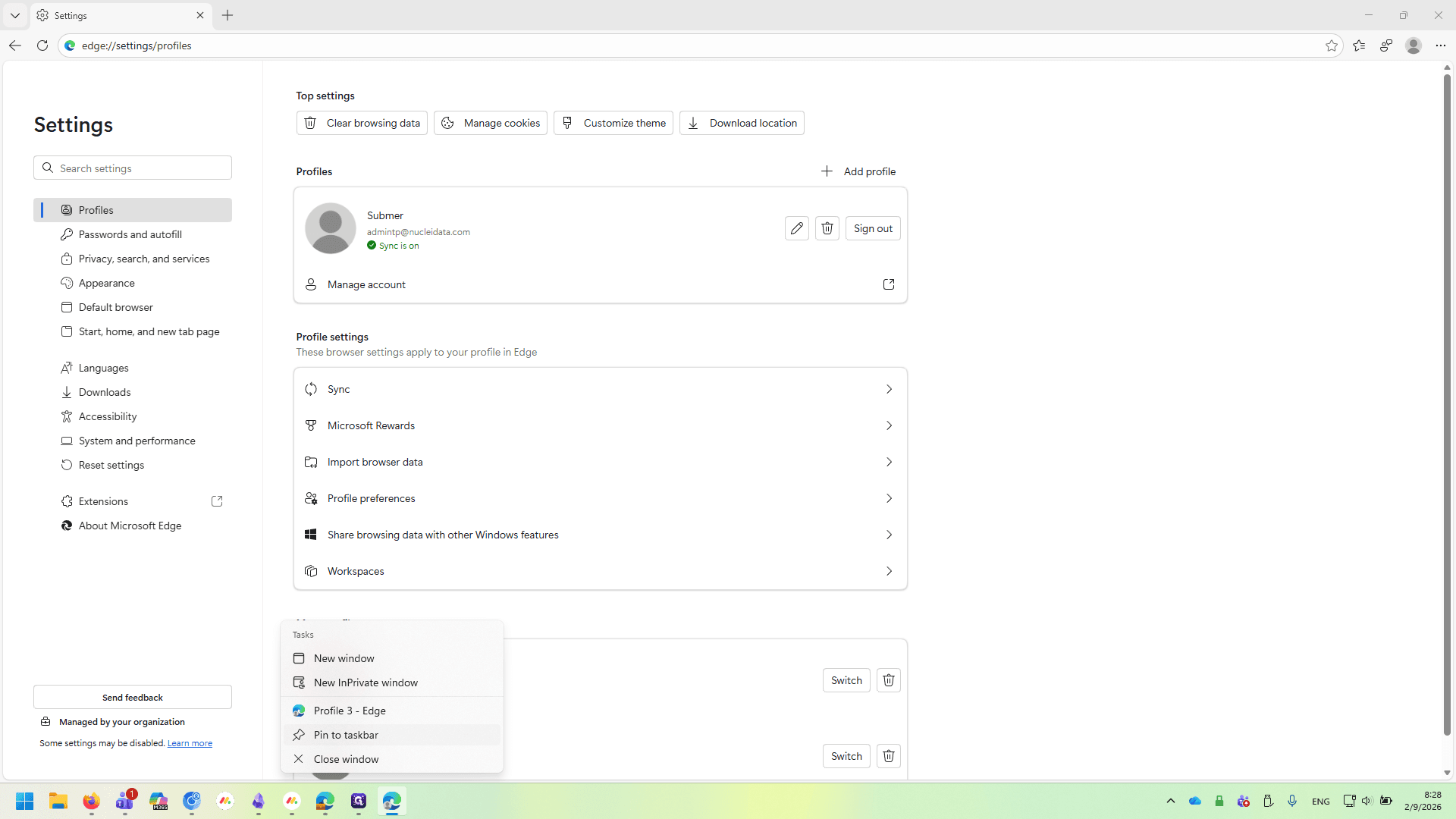The width and height of the screenshot is (1456, 819).
Task: Open Extensions in the sidebar
Action: coord(133,501)
